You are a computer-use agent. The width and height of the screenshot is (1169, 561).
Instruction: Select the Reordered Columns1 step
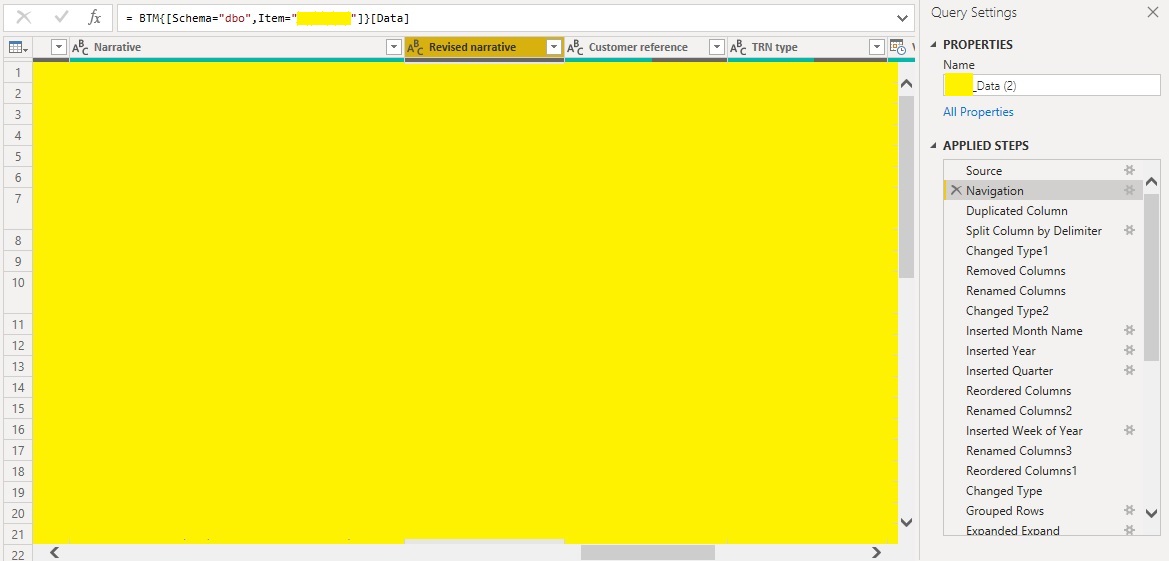click(x=1043, y=471)
